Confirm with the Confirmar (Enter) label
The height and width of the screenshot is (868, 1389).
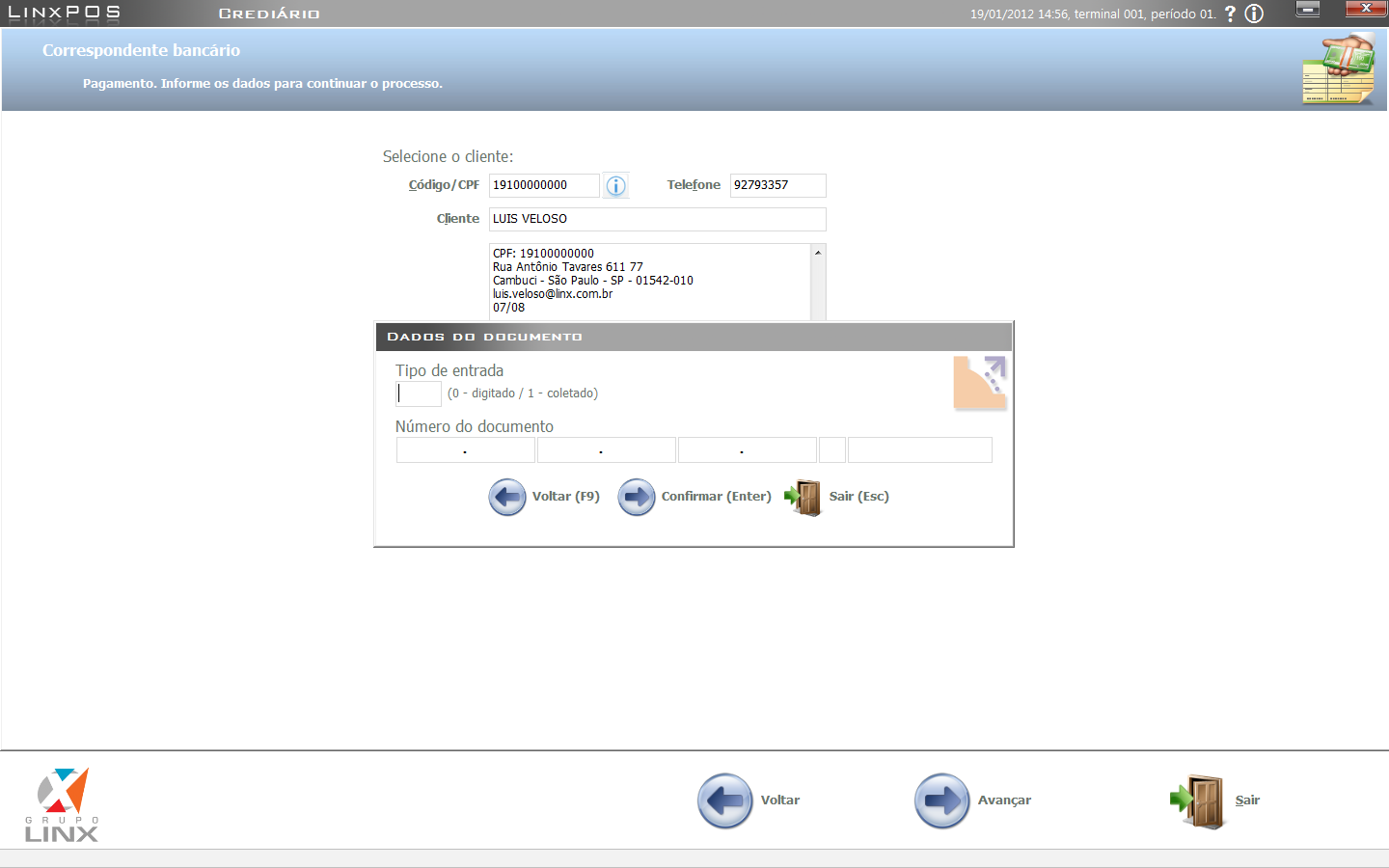(x=717, y=497)
